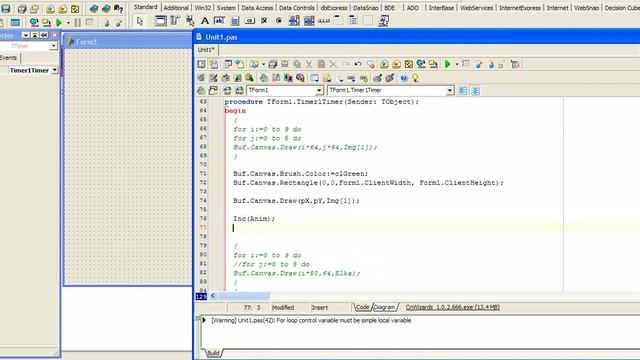
Task: Switch to the Data Access palette tab
Action: [257, 8]
